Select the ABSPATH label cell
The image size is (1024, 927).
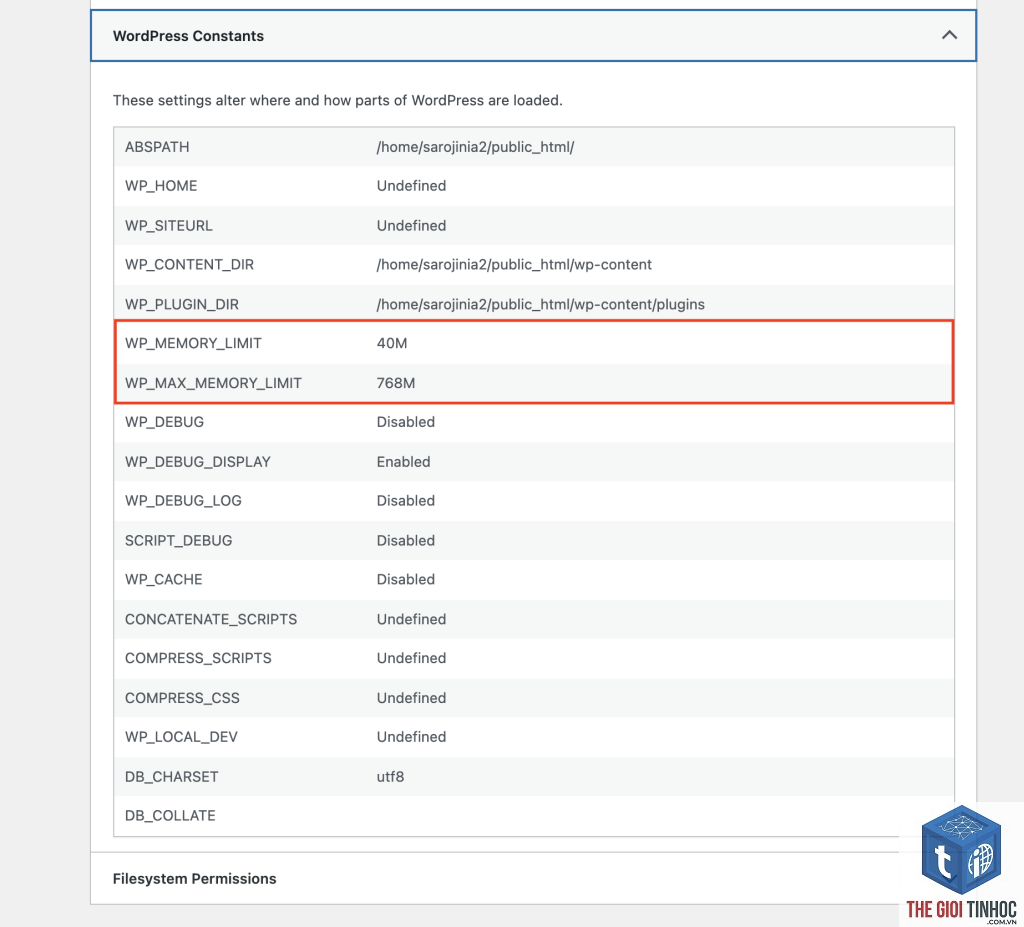click(157, 147)
